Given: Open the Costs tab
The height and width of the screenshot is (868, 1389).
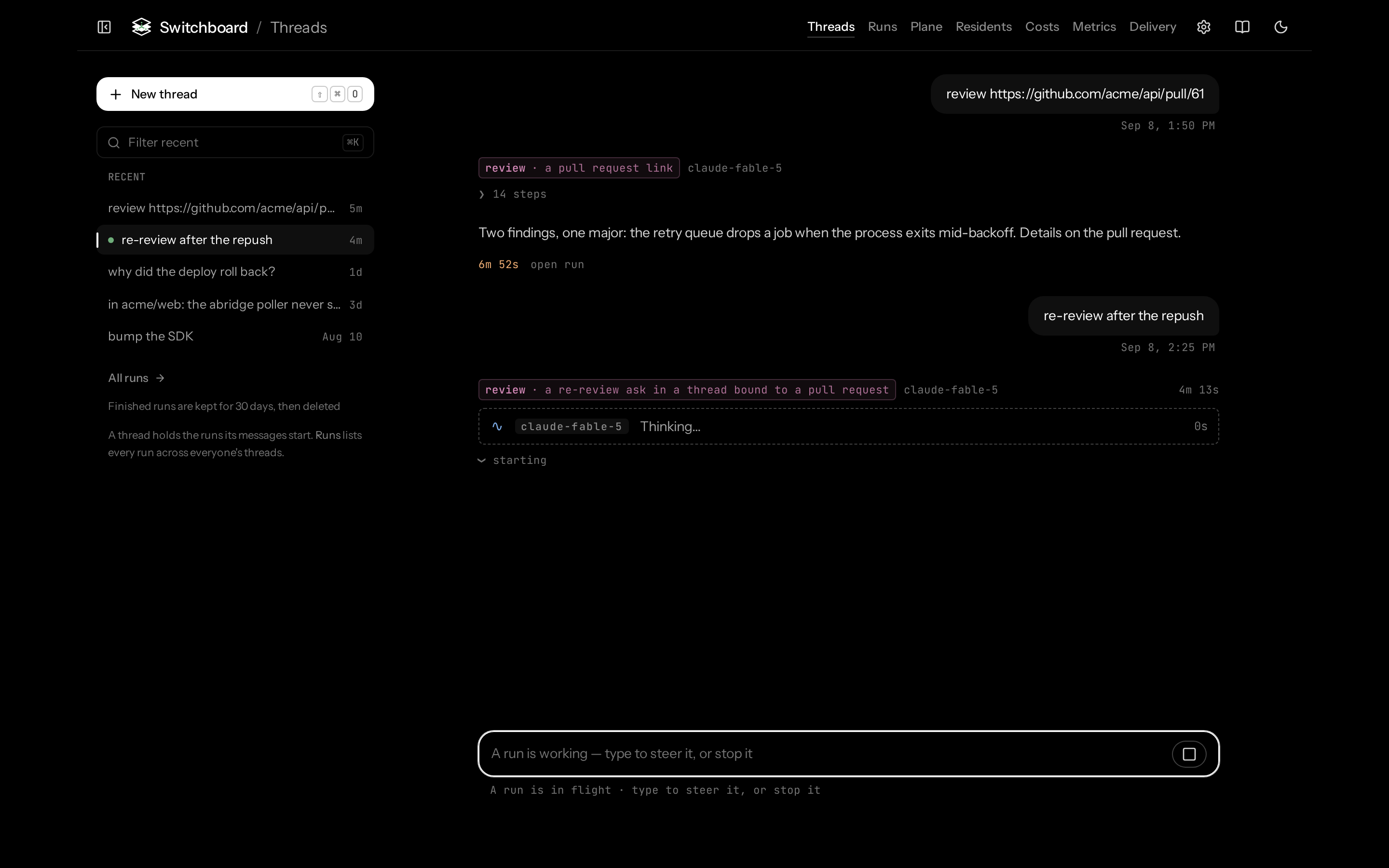Looking at the screenshot, I should (x=1042, y=27).
